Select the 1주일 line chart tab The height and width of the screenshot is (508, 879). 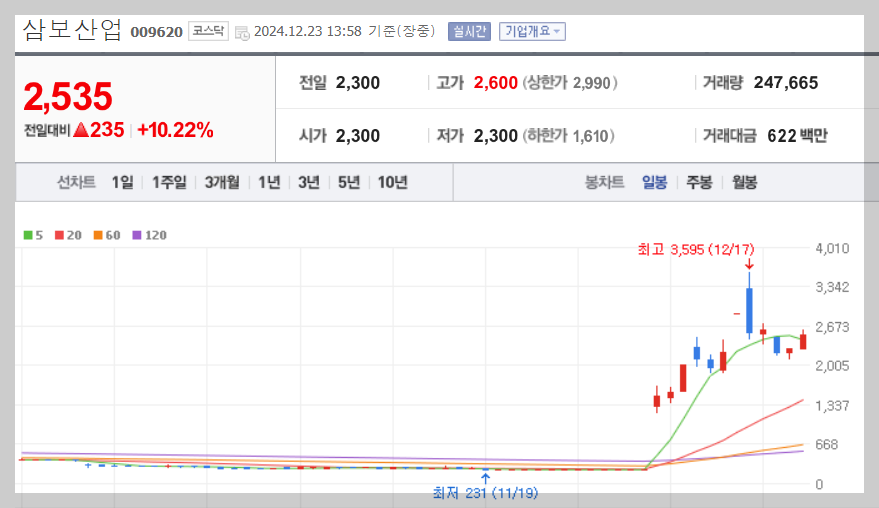(x=169, y=182)
